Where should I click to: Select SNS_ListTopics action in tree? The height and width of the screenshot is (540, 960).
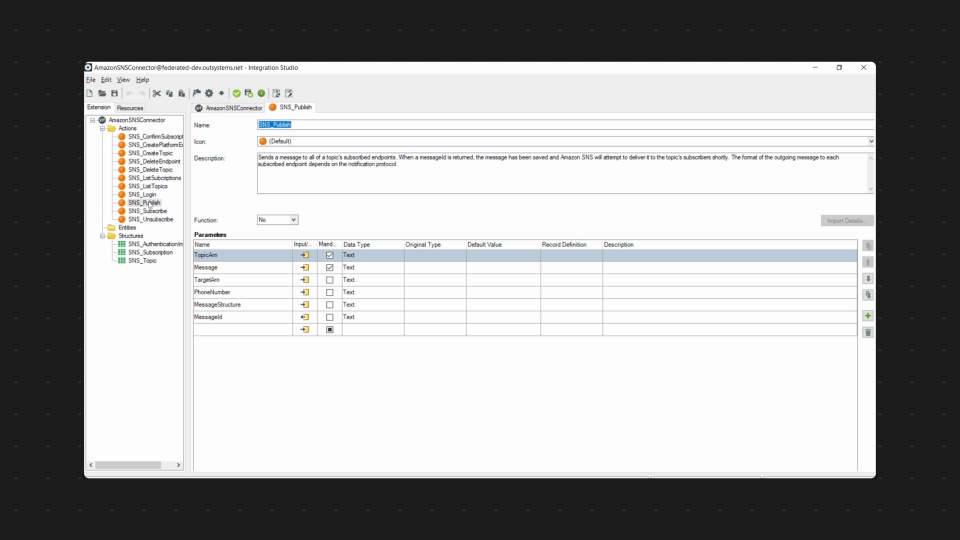click(148, 186)
